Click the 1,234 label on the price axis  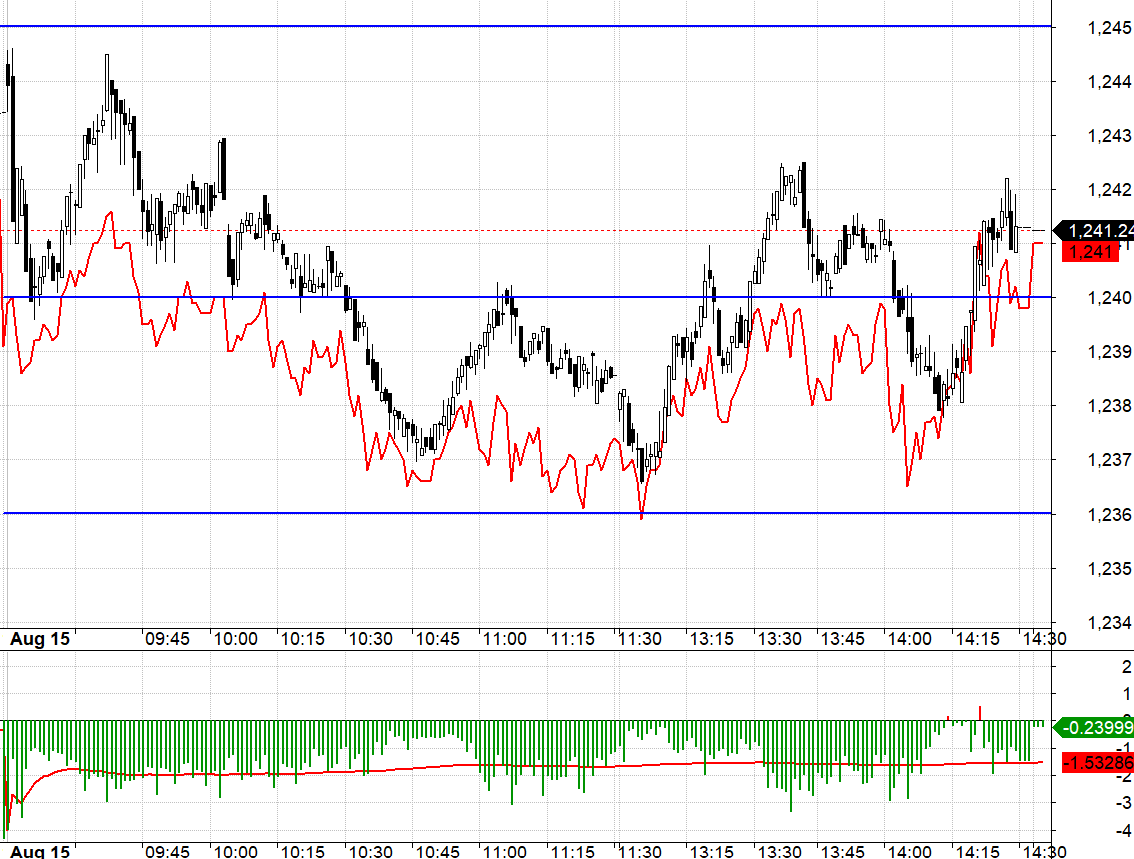point(1109,623)
